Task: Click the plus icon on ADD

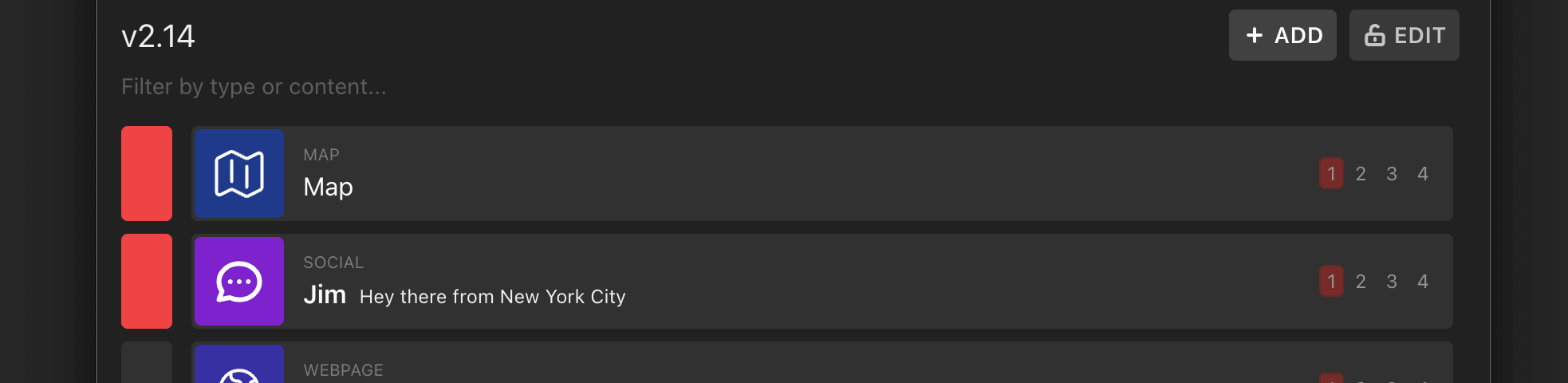Action: [x=1255, y=35]
